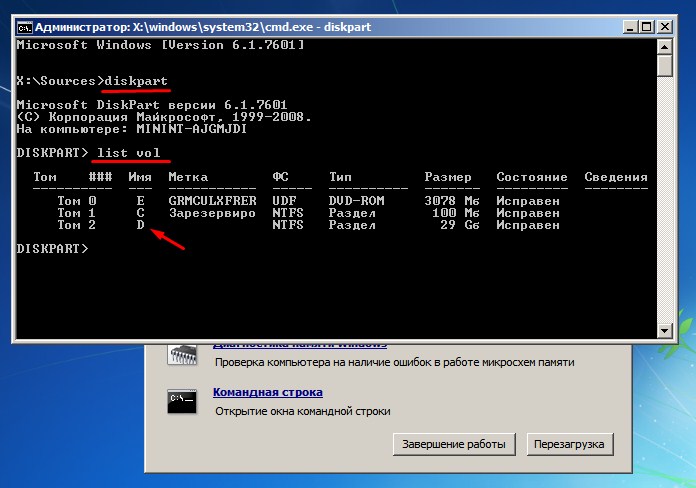Click the column header Сведения
This screenshot has height=488, width=696.
(616, 177)
